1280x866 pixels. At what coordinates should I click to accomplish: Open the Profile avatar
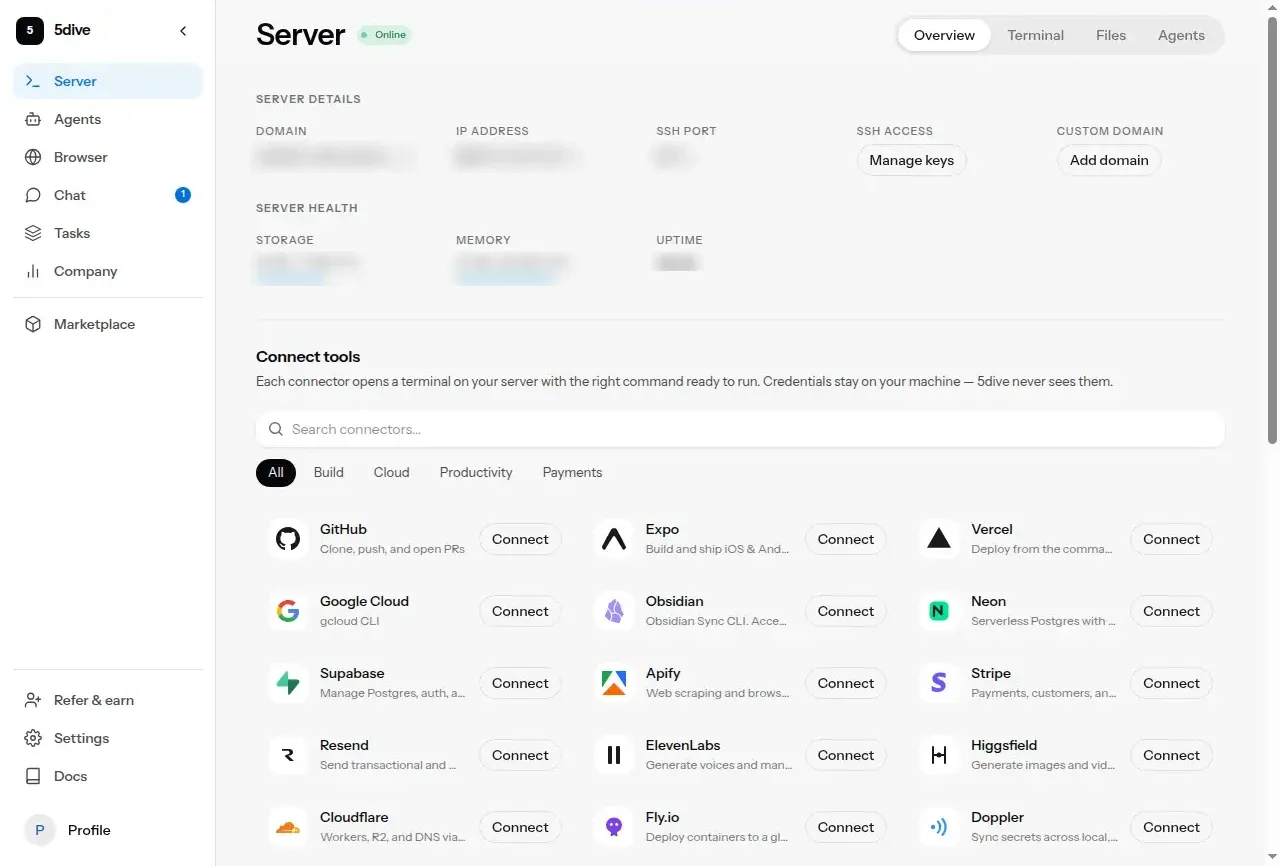[x=40, y=830]
